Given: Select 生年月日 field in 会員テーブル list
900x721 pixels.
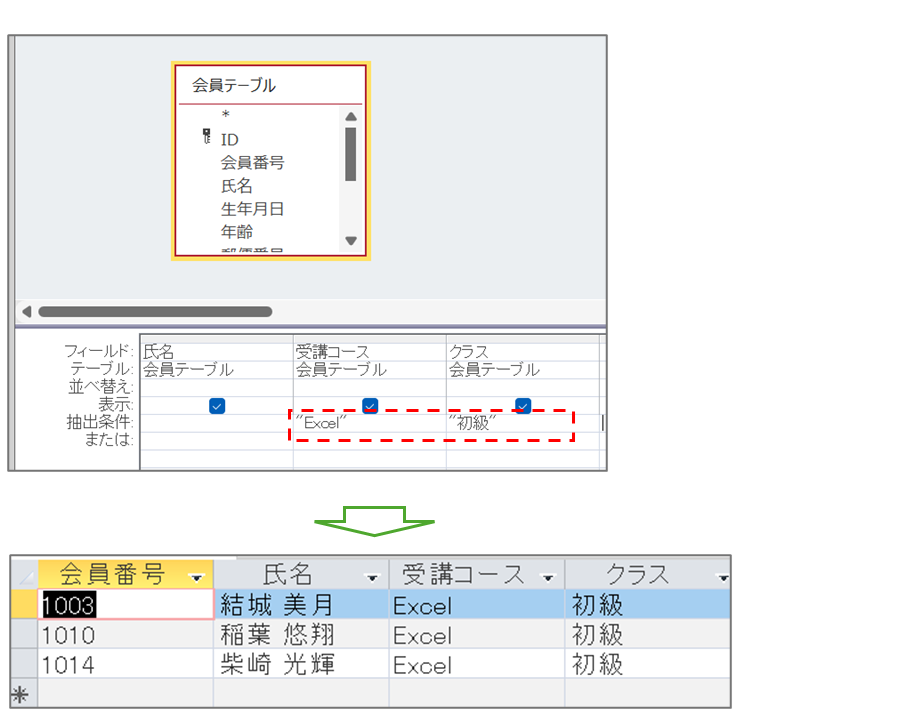Looking at the screenshot, I should (252, 209).
